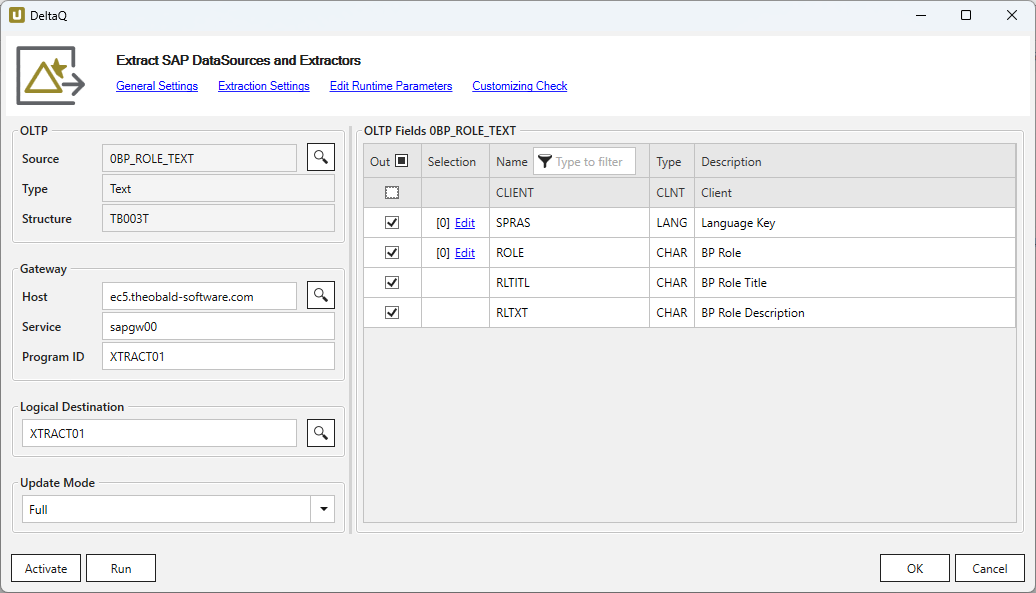Click the magnifier icon beside Gateway Host
Viewport: 1036px width, 593px height.
click(x=320, y=296)
